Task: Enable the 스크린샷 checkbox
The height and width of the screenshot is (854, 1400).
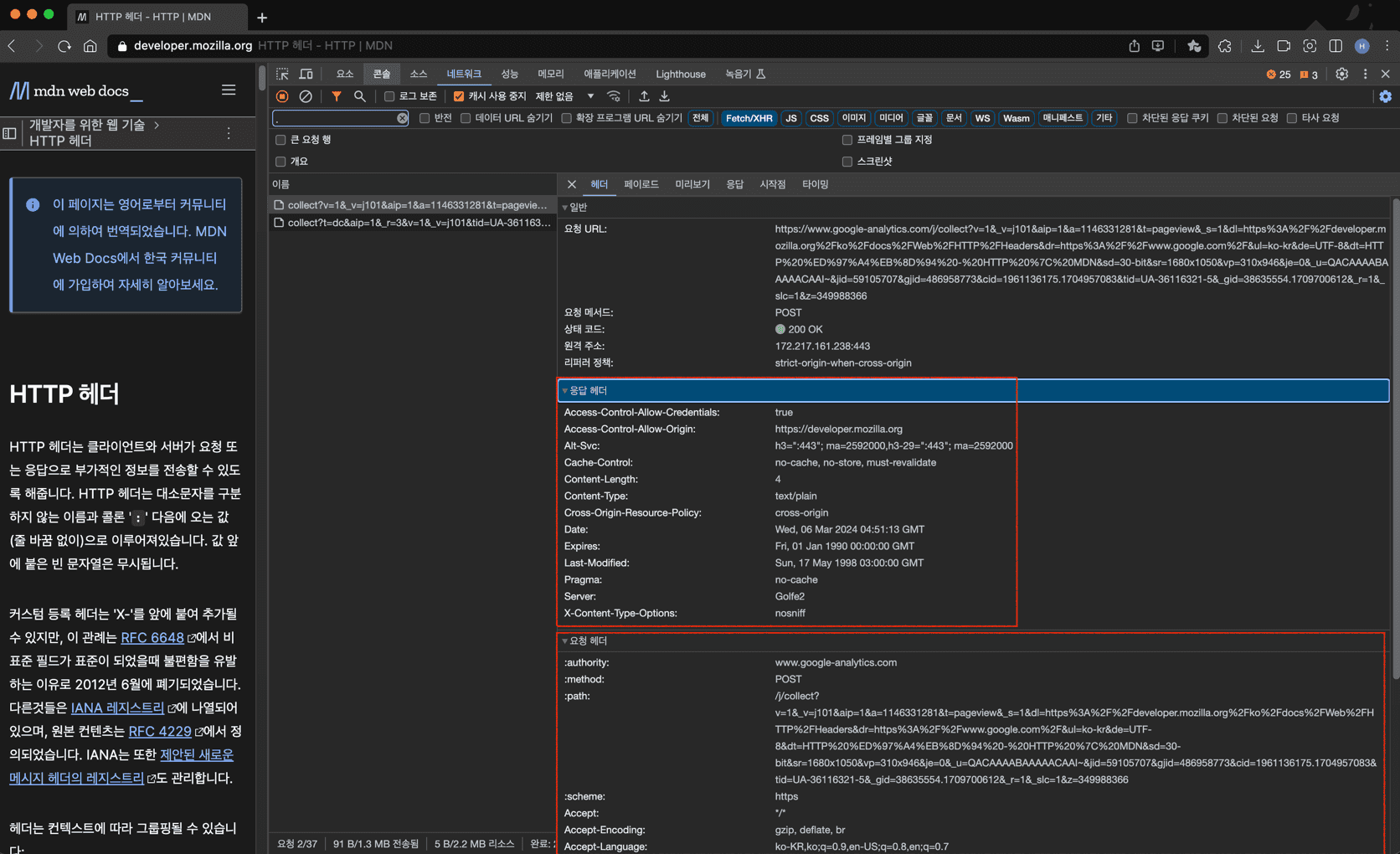Action: [x=847, y=162]
